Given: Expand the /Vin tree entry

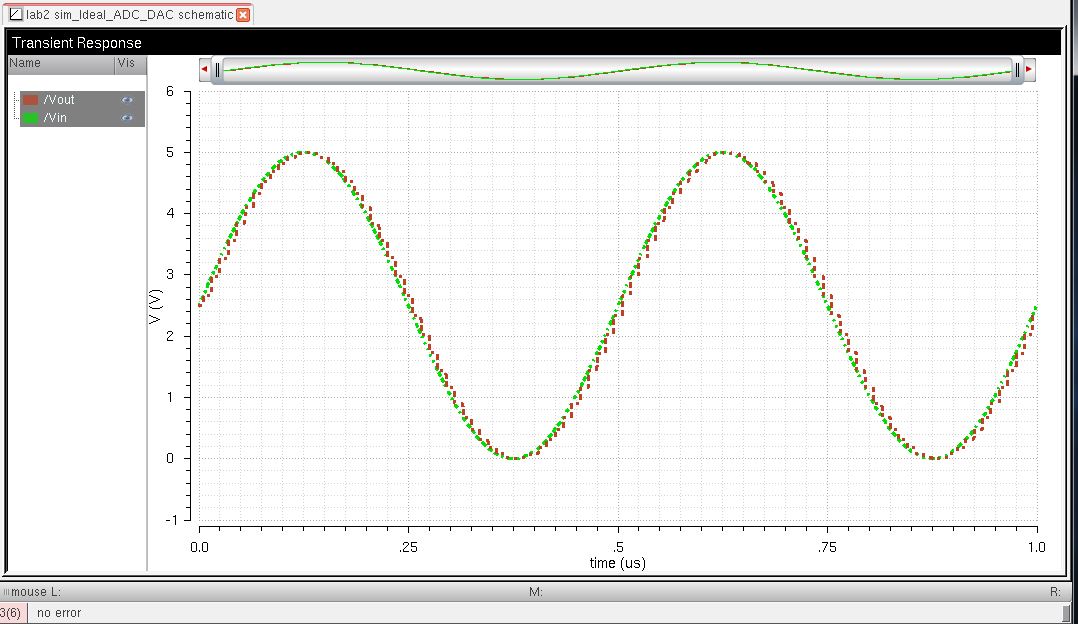Looking at the screenshot, I should pyautogui.click(x=16, y=118).
